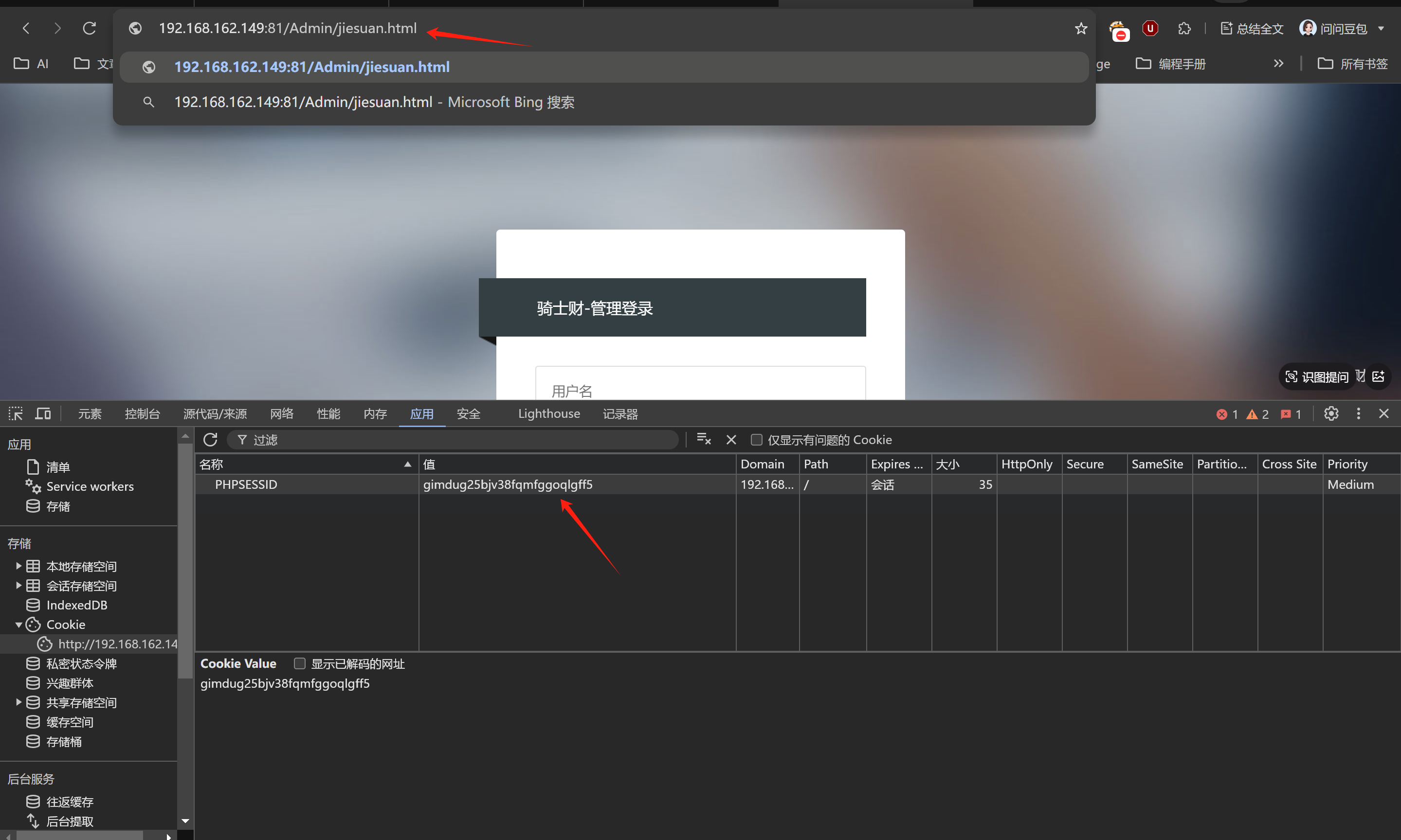
Task: Open the 控制台 tab
Action: coord(142,414)
